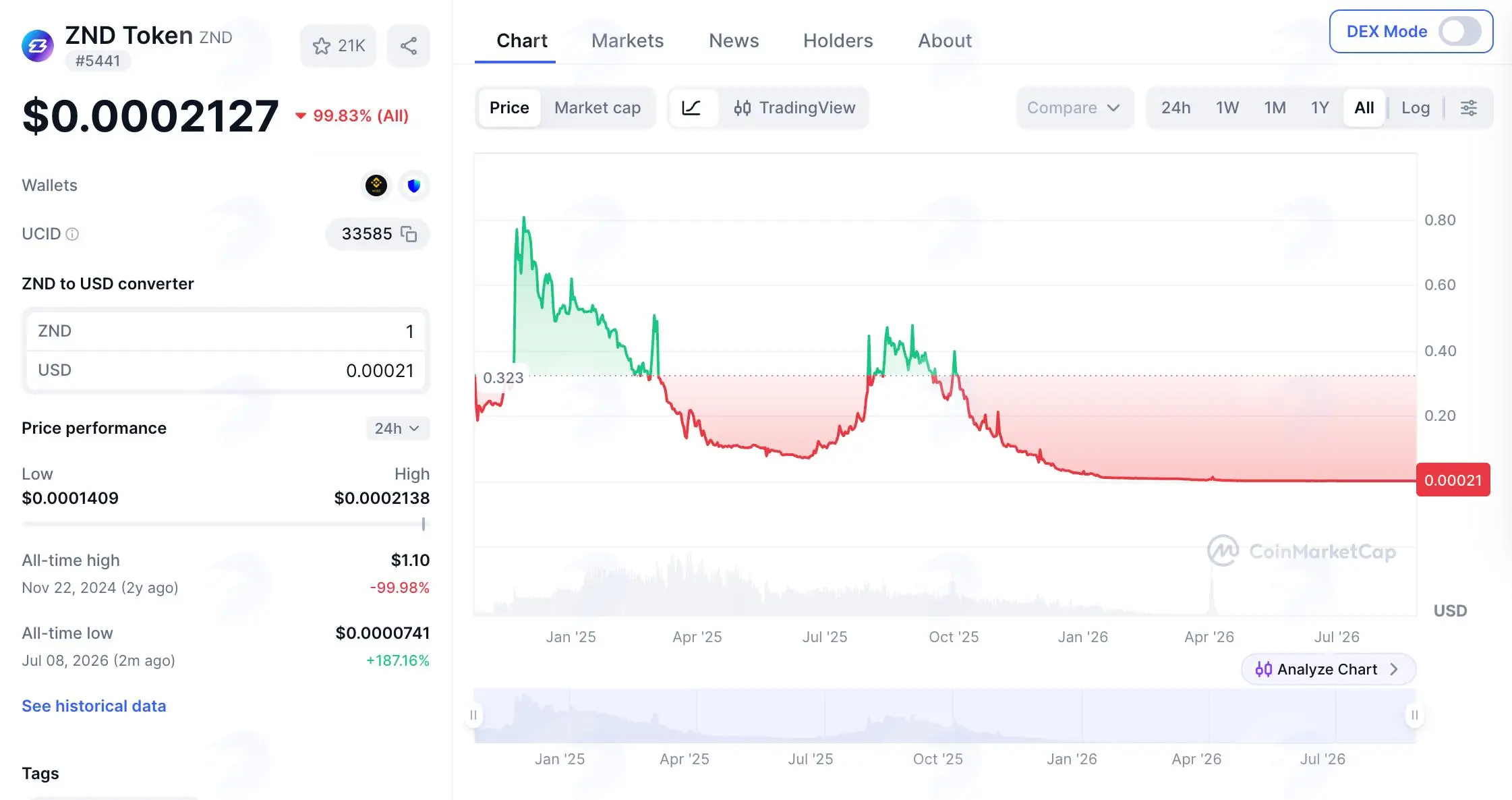Image resolution: width=1512 pixels, height=800 pixels.
Task: Show UCID info tooltip icon
Action: pos(72,234)
